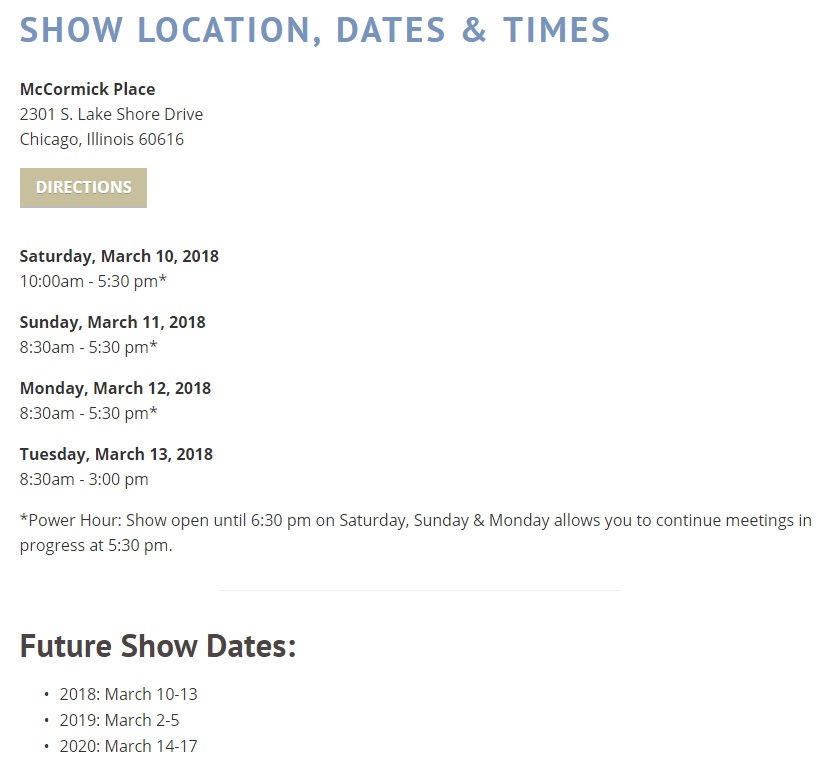Click the Tuesday, March 13, 2018 date
Screen dimensions: 825x764
116,454
